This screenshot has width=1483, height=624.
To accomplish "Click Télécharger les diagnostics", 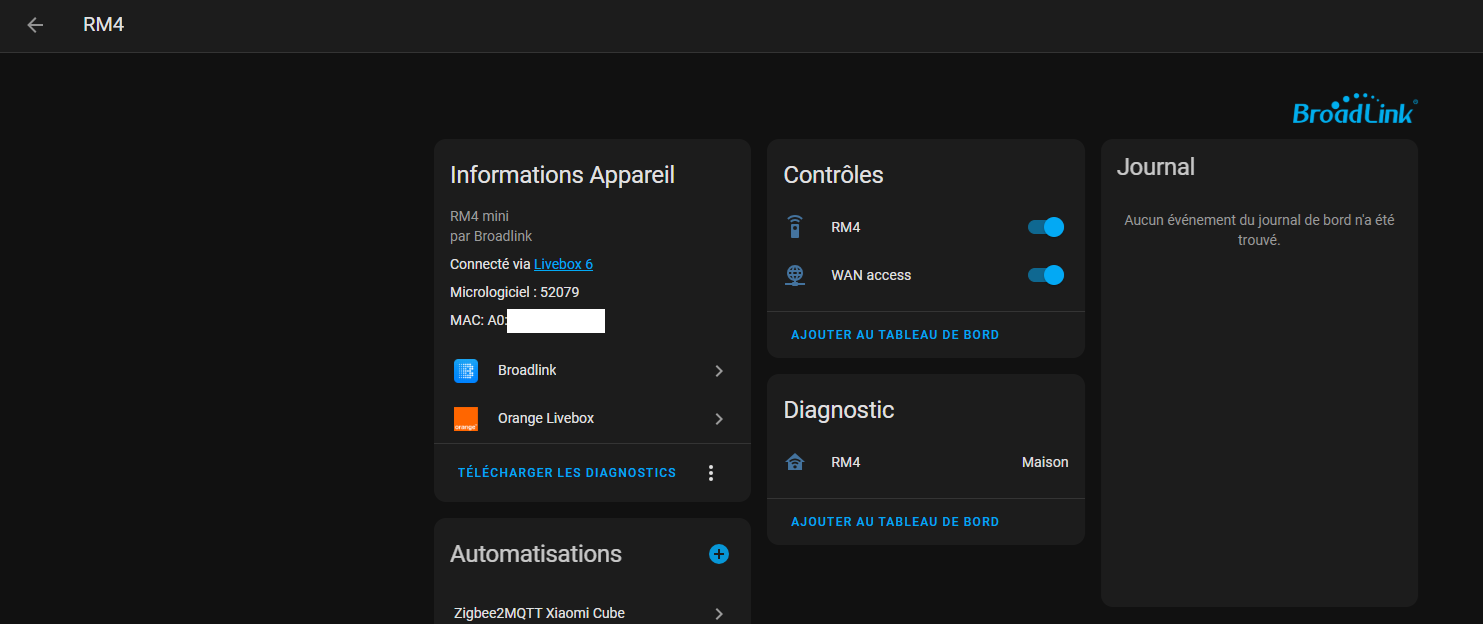I will (567, 473).
